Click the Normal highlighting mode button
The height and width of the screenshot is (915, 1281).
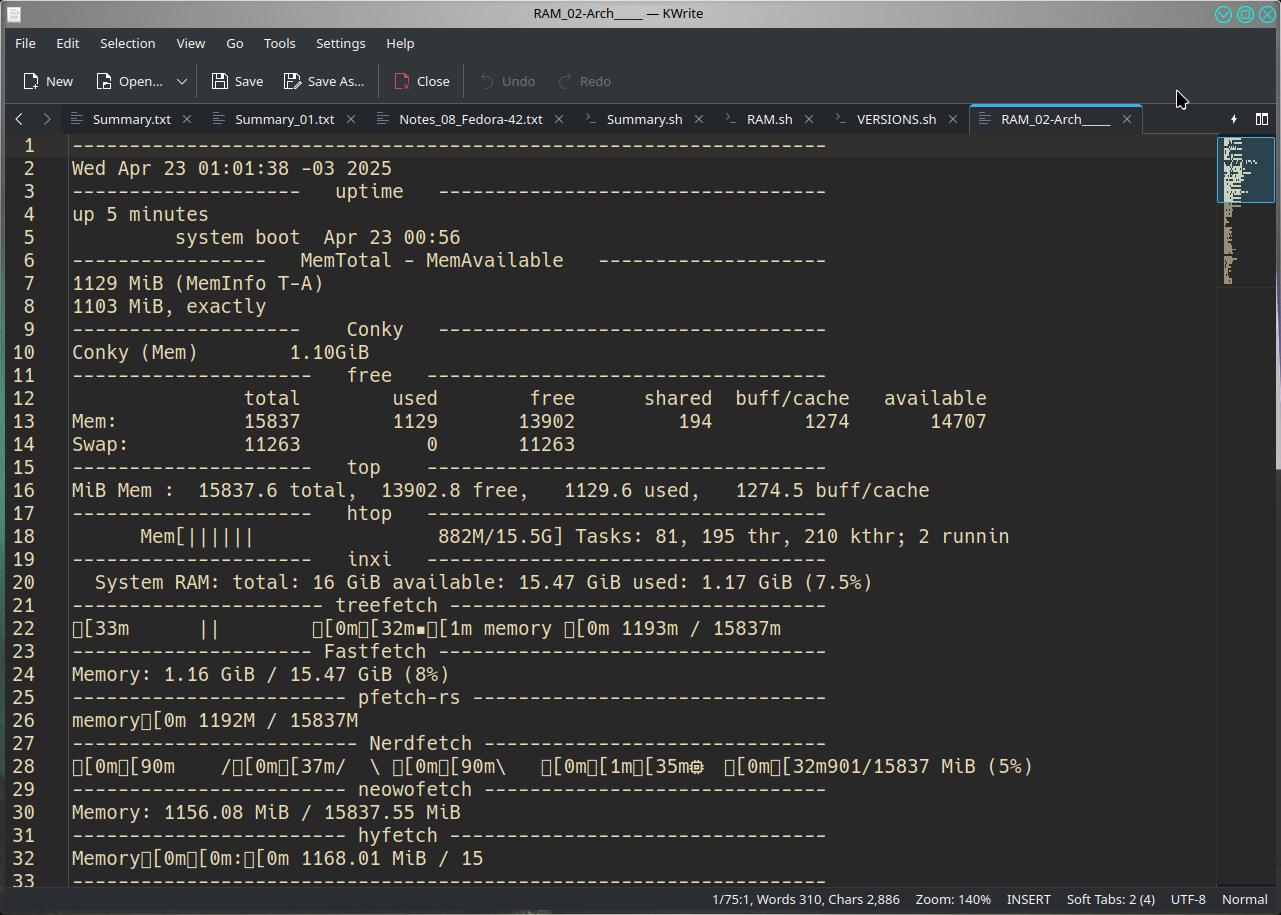tap(1244, 899)
